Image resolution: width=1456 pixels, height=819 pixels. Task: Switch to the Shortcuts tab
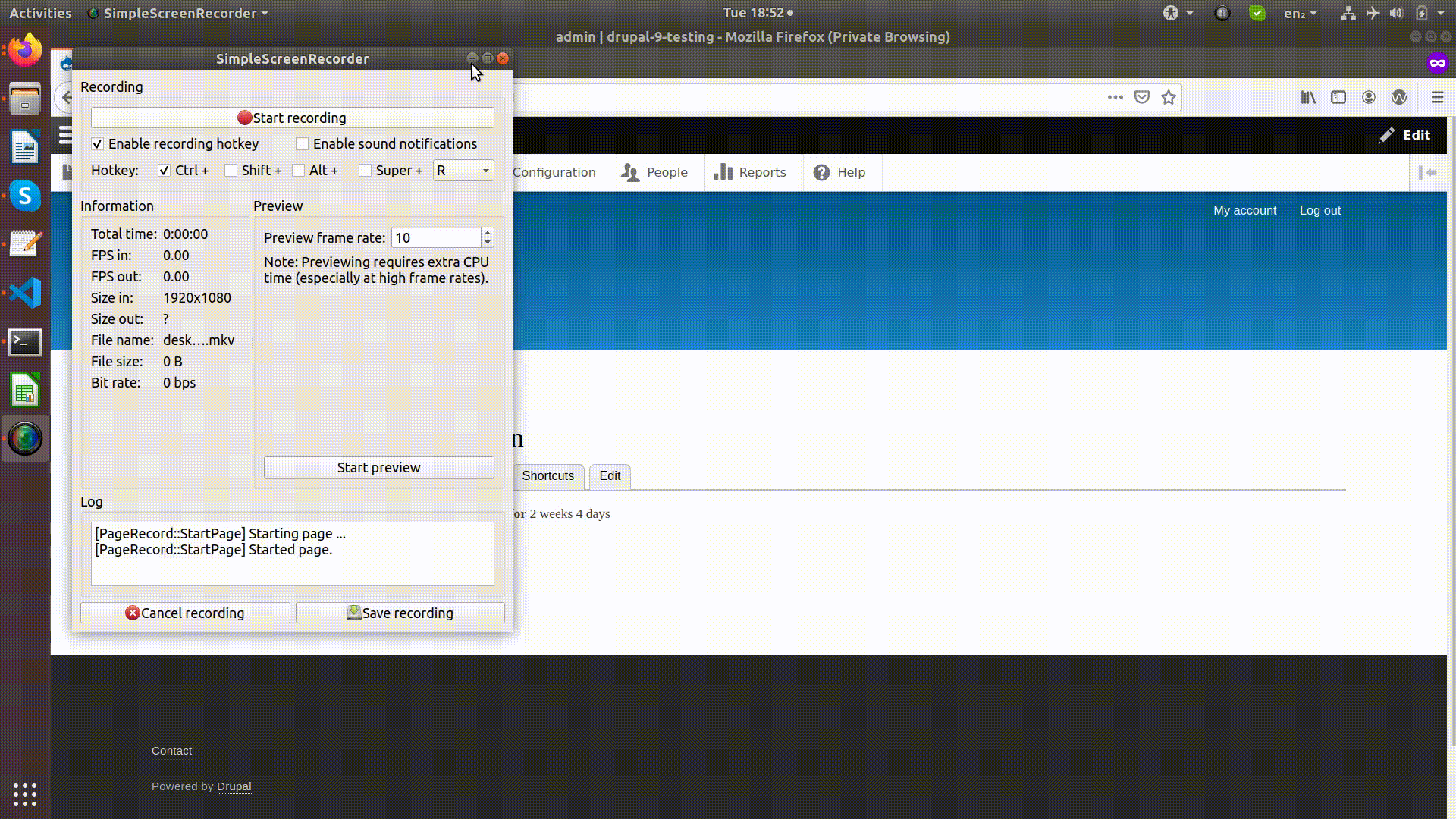548,475
